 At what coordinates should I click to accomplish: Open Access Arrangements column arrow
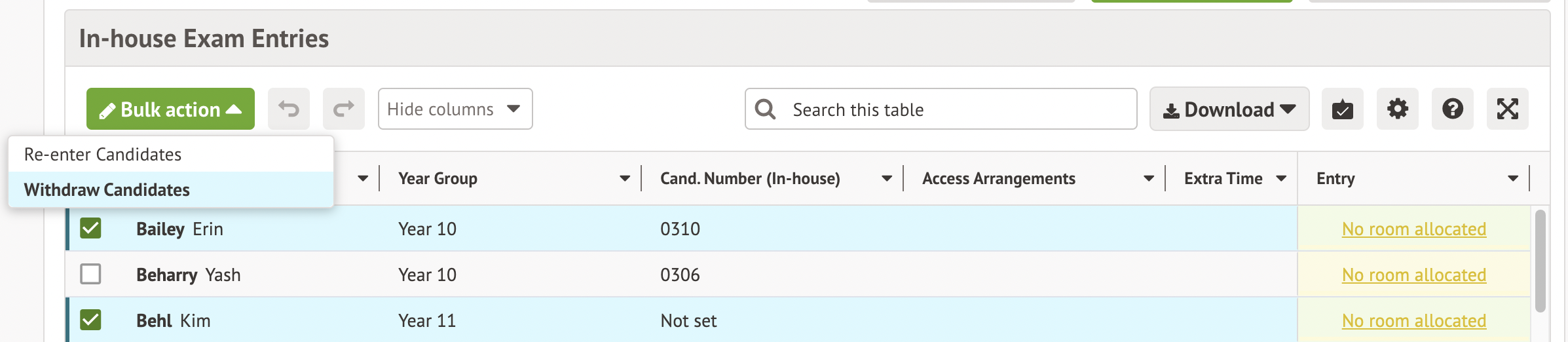(1149, 178)
